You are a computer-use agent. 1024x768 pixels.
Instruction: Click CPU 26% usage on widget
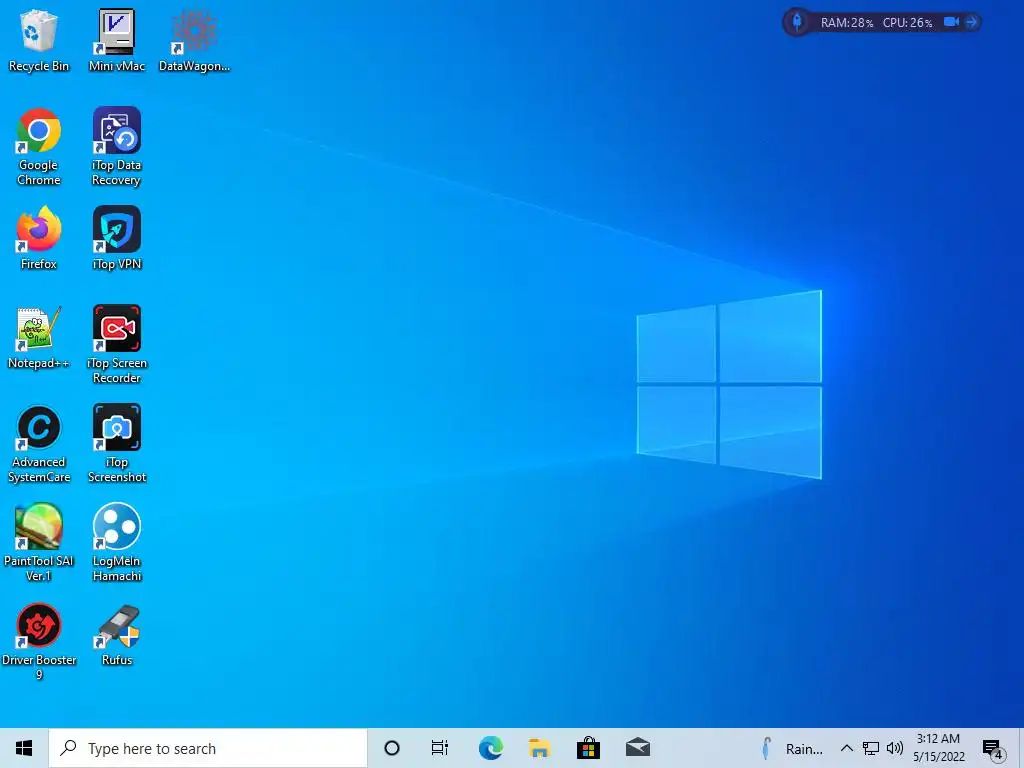point(908,23)
